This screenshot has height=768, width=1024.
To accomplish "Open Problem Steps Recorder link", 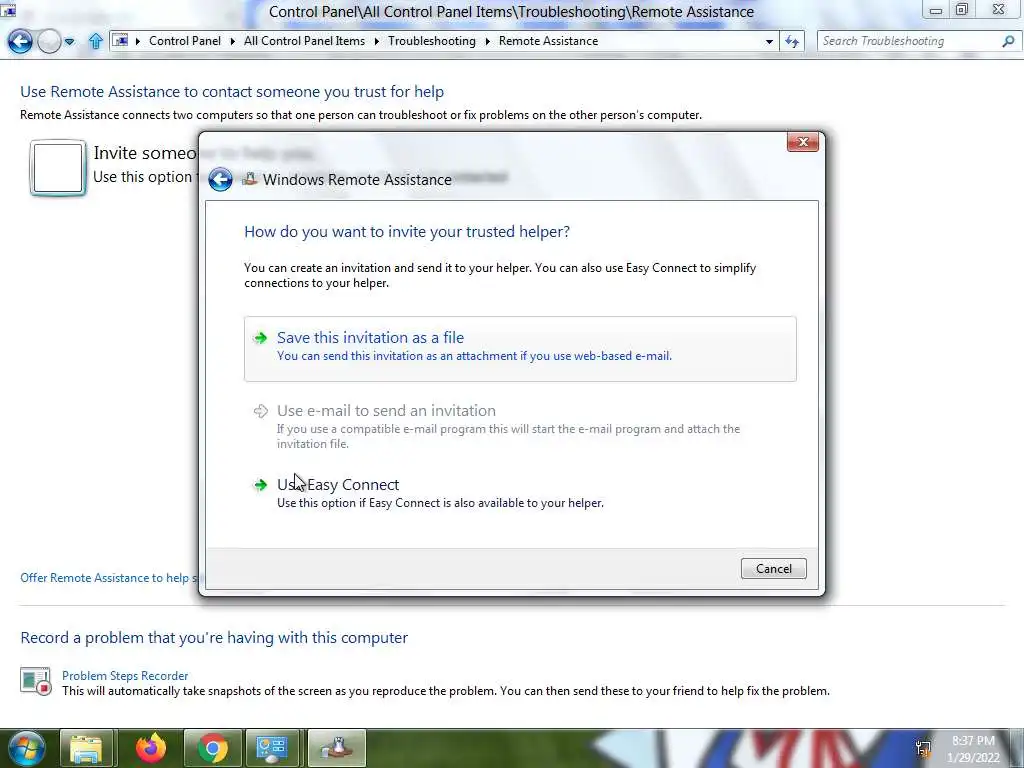I will click(x=125, y=676).
